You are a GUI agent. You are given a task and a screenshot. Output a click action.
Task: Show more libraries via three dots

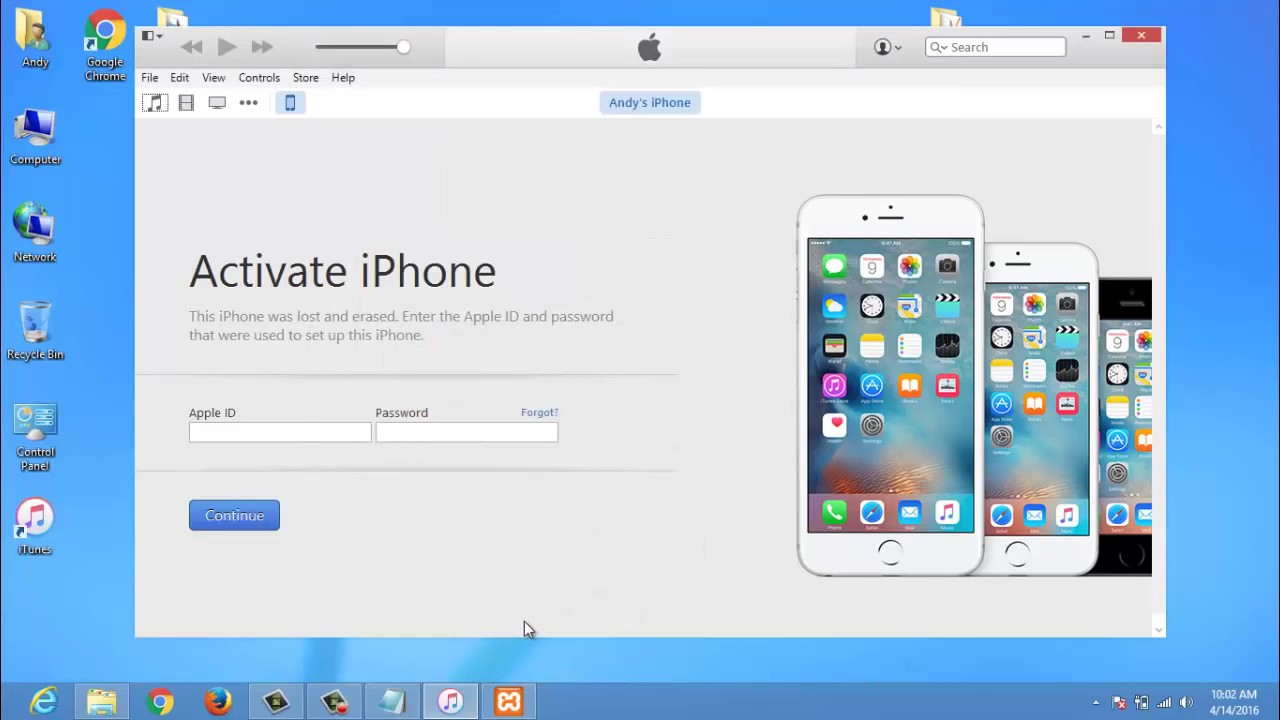(x=248, y=102)
